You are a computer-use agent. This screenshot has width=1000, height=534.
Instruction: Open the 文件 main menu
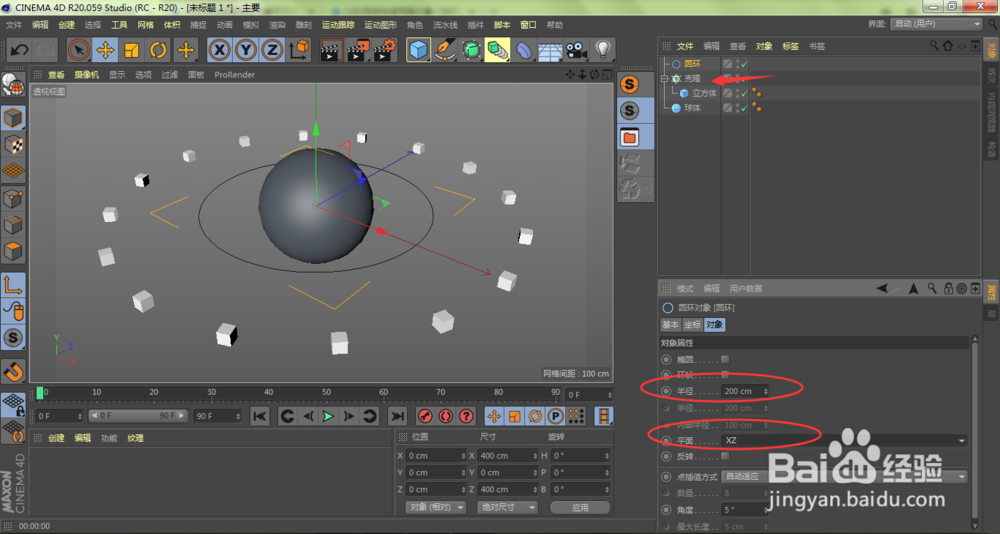coord(14,25)
